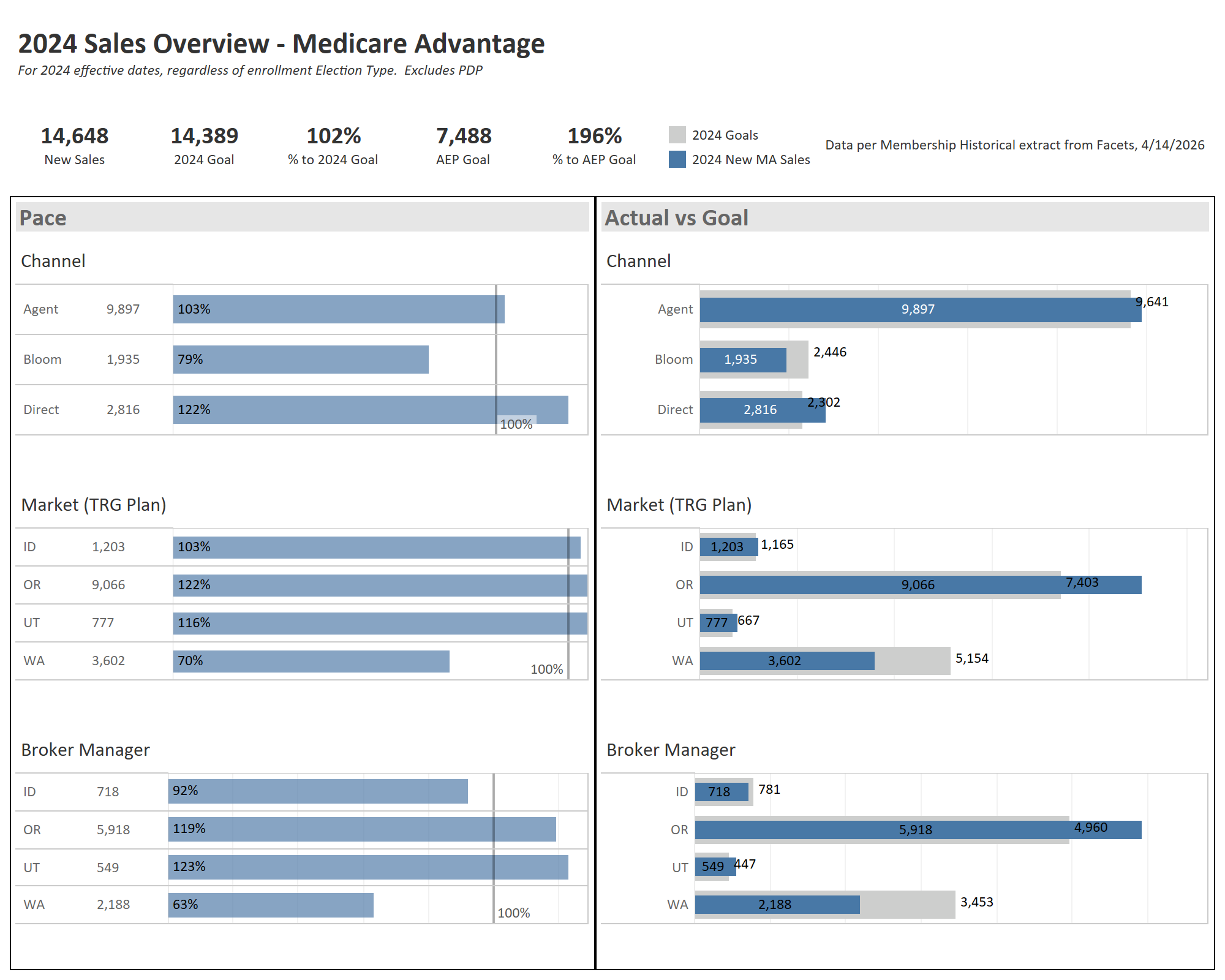The image size is (1225, 980).
Task: Select the 100% reference line label
Action: pos(516,423)
